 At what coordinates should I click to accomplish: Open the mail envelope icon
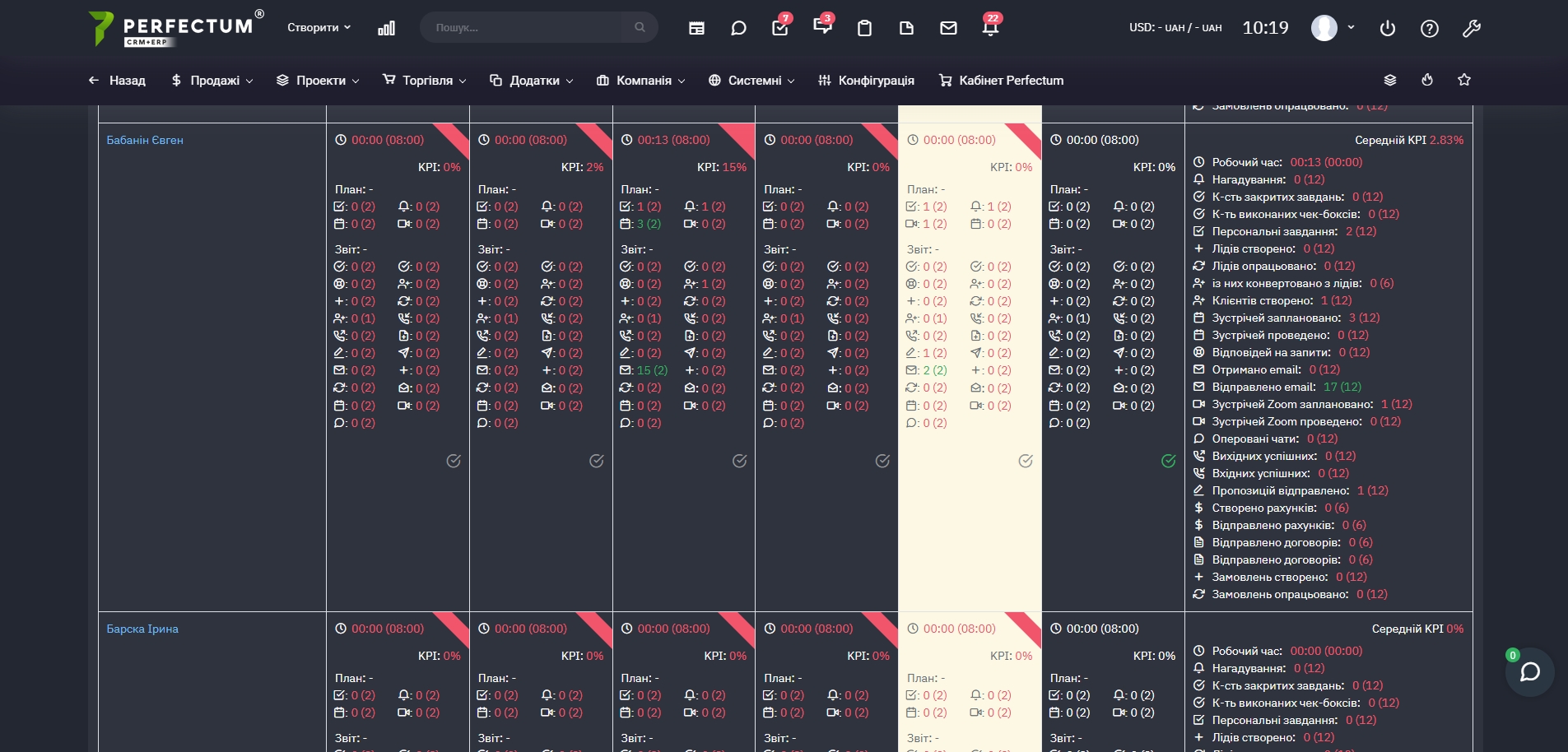tap(948, 28)
